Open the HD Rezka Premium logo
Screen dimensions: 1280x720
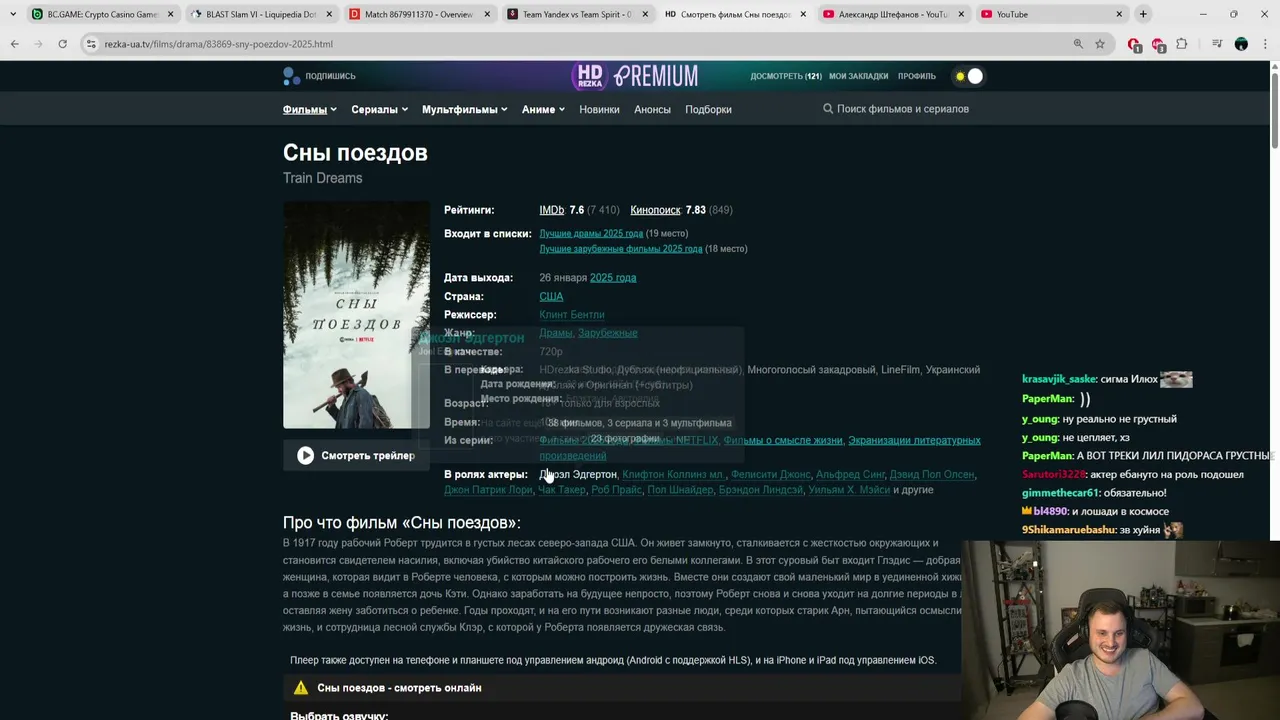coord(635,76)
